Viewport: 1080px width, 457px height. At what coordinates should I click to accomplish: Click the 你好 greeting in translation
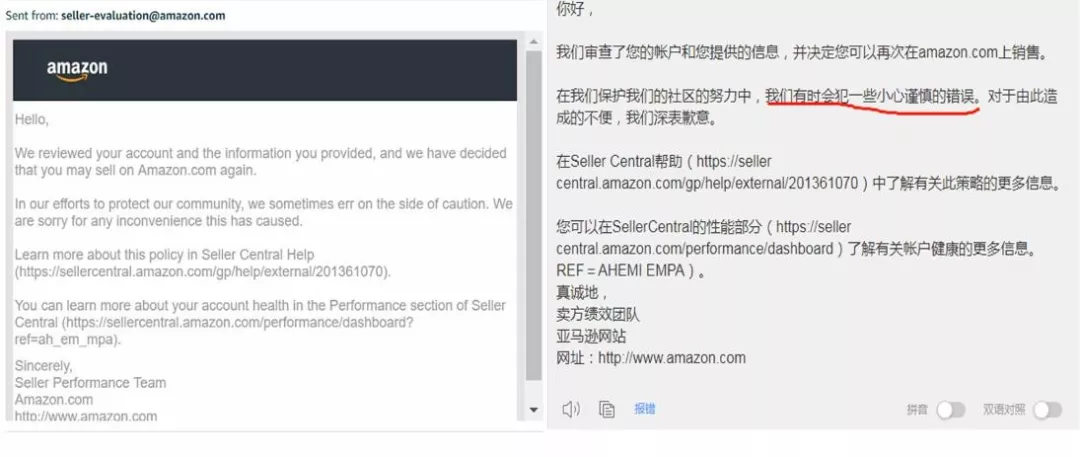pyautogui.click(x=574, y=11)
